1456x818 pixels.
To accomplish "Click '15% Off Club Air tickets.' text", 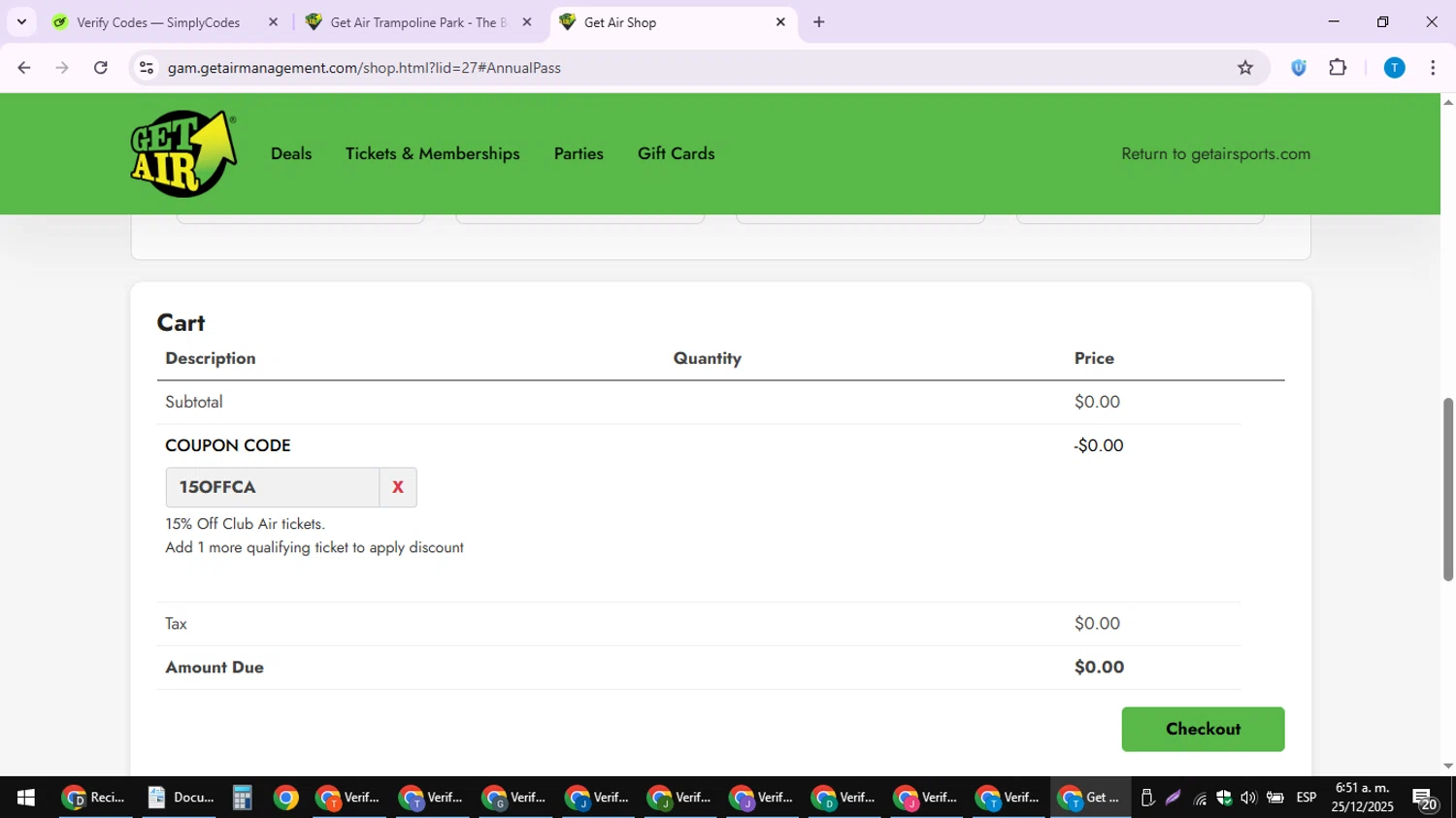I will tap(245, 524).
